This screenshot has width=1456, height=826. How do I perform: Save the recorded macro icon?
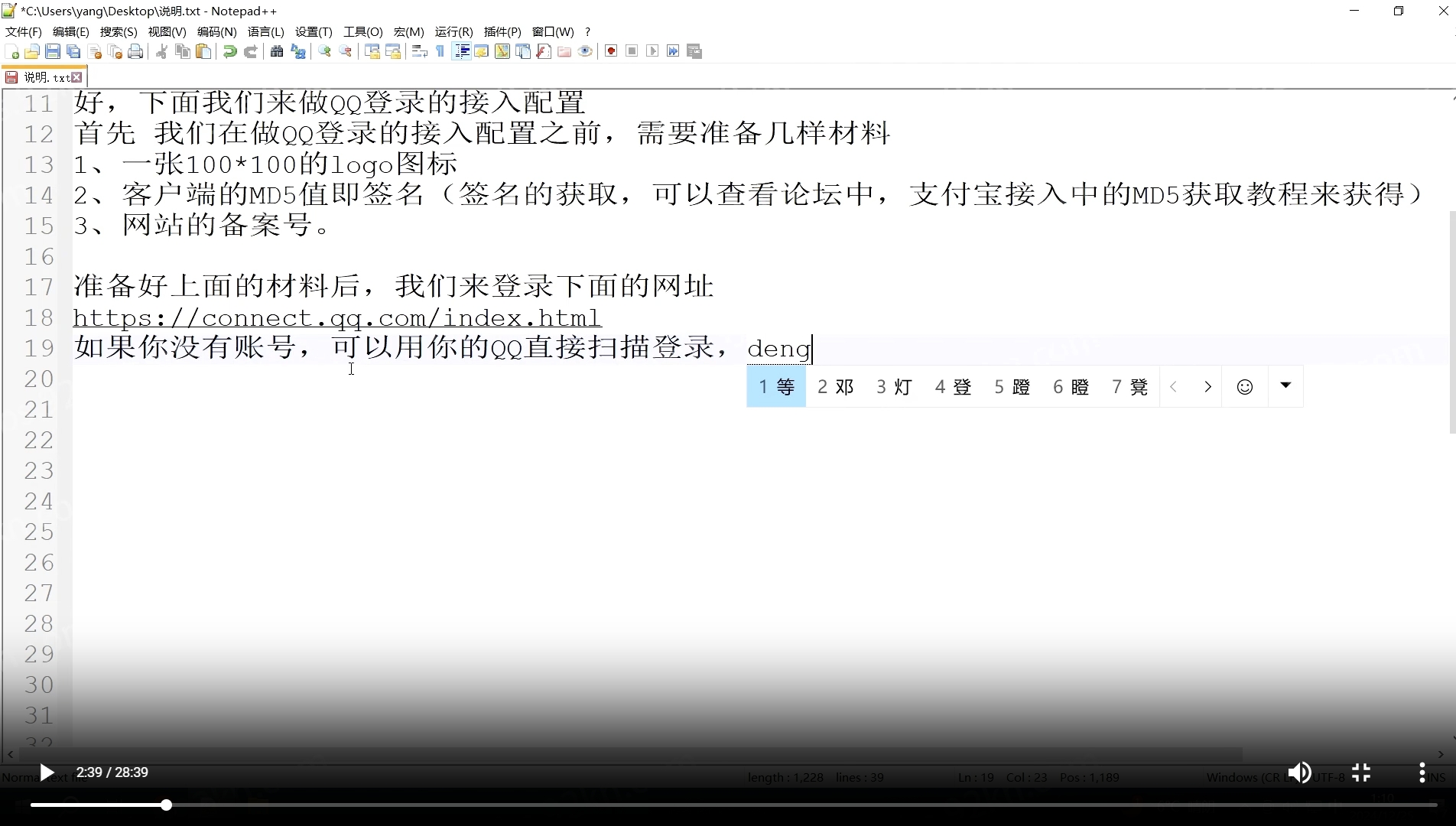coord(694,51)
